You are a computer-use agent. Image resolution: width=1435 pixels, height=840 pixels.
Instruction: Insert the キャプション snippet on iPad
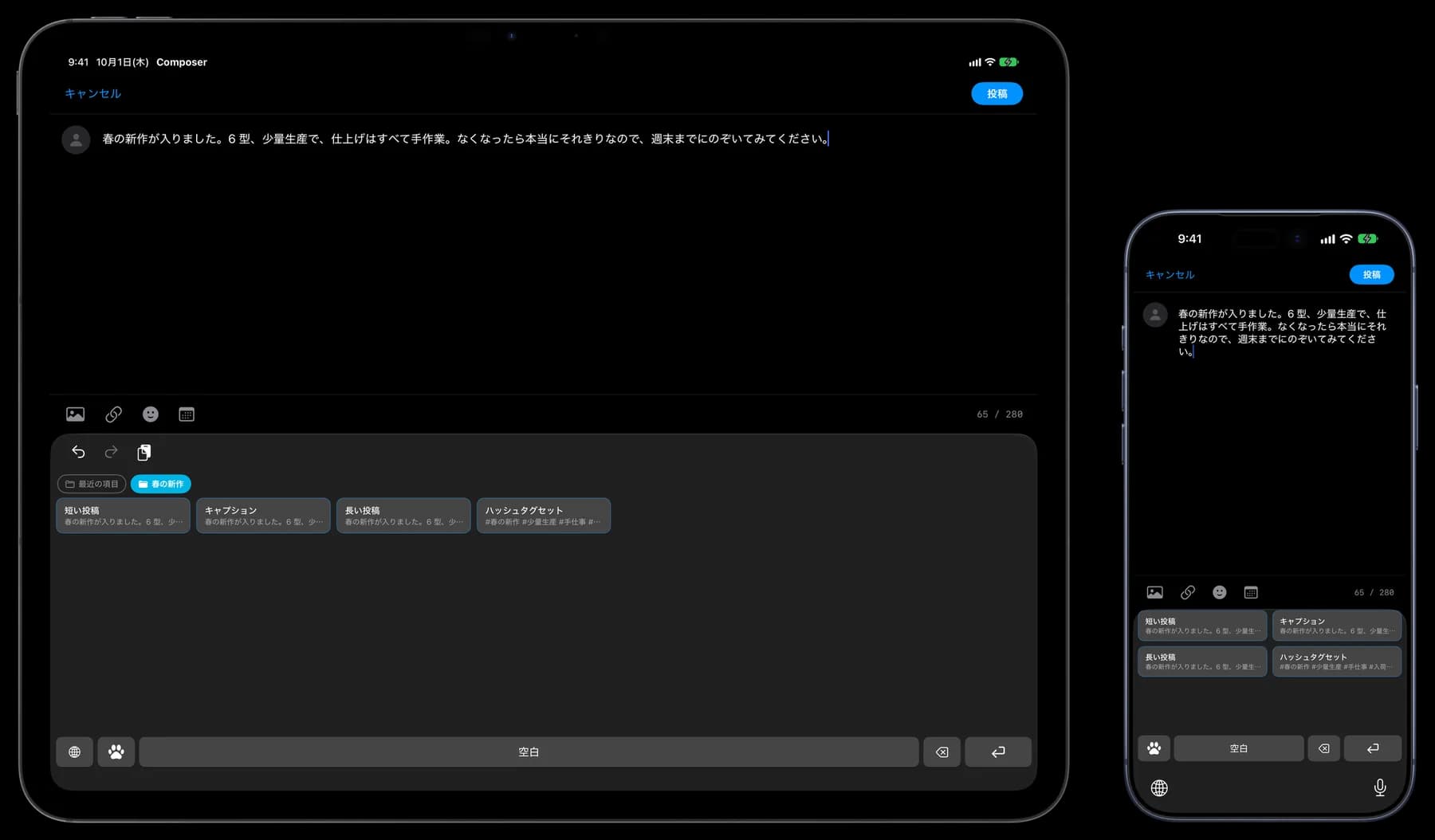tap(263, 516)
